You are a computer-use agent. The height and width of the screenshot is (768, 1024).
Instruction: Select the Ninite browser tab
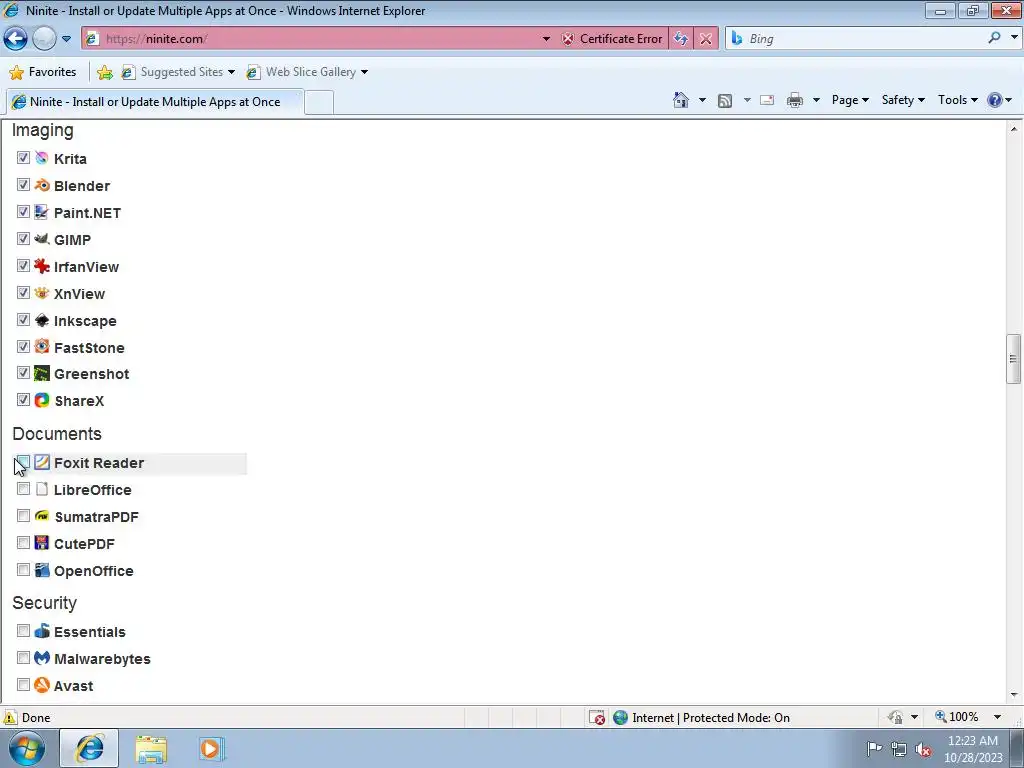tap(155, 102)
